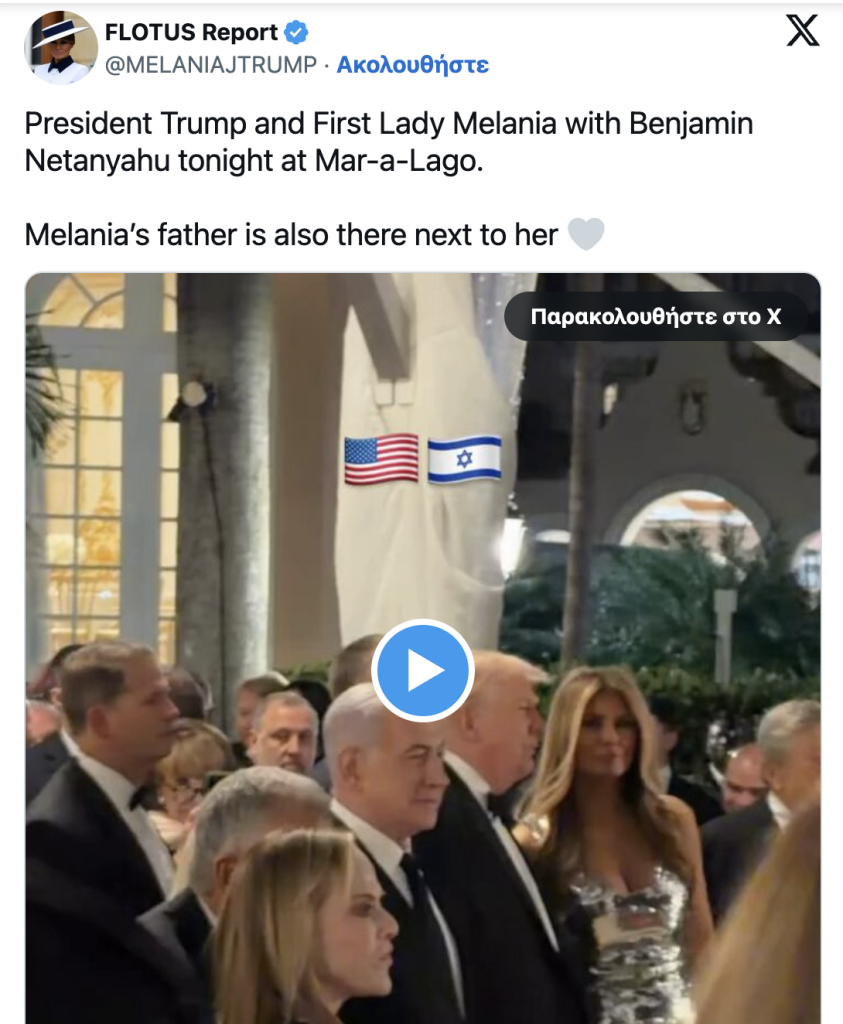The image size is (843, 1024).
Task: Click the blue verified badge
Action: click(296, 32)
